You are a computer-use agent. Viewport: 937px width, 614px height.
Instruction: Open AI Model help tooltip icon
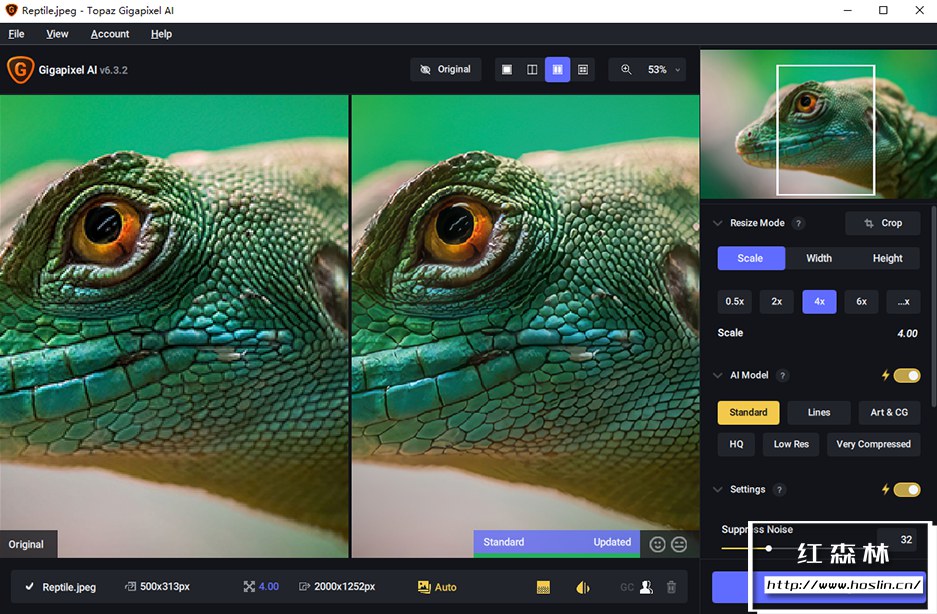click(x=782, y=375)
